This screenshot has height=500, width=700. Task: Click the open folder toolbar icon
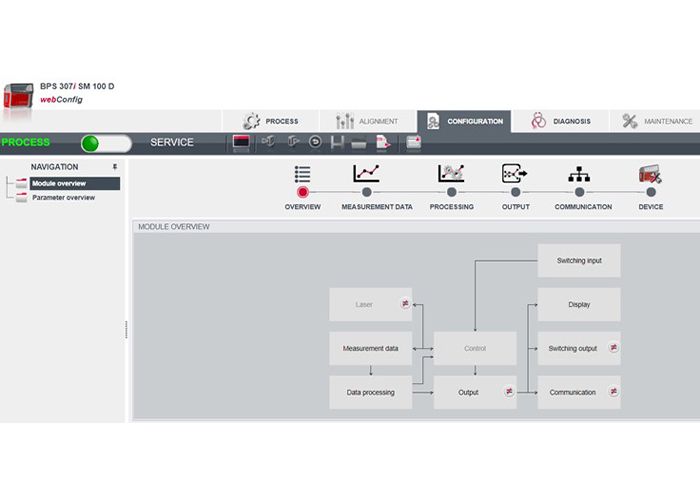pos(359,143)
